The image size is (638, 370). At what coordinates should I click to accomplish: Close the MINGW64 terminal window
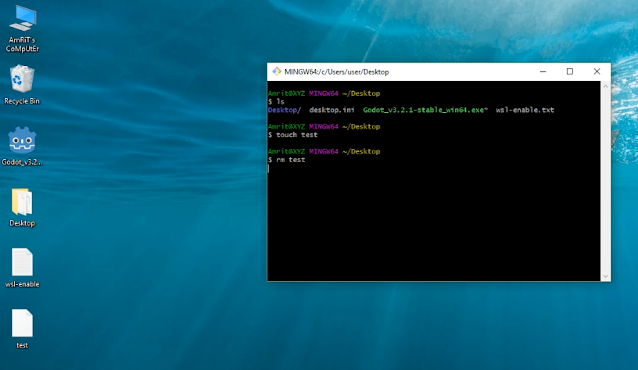597,72
